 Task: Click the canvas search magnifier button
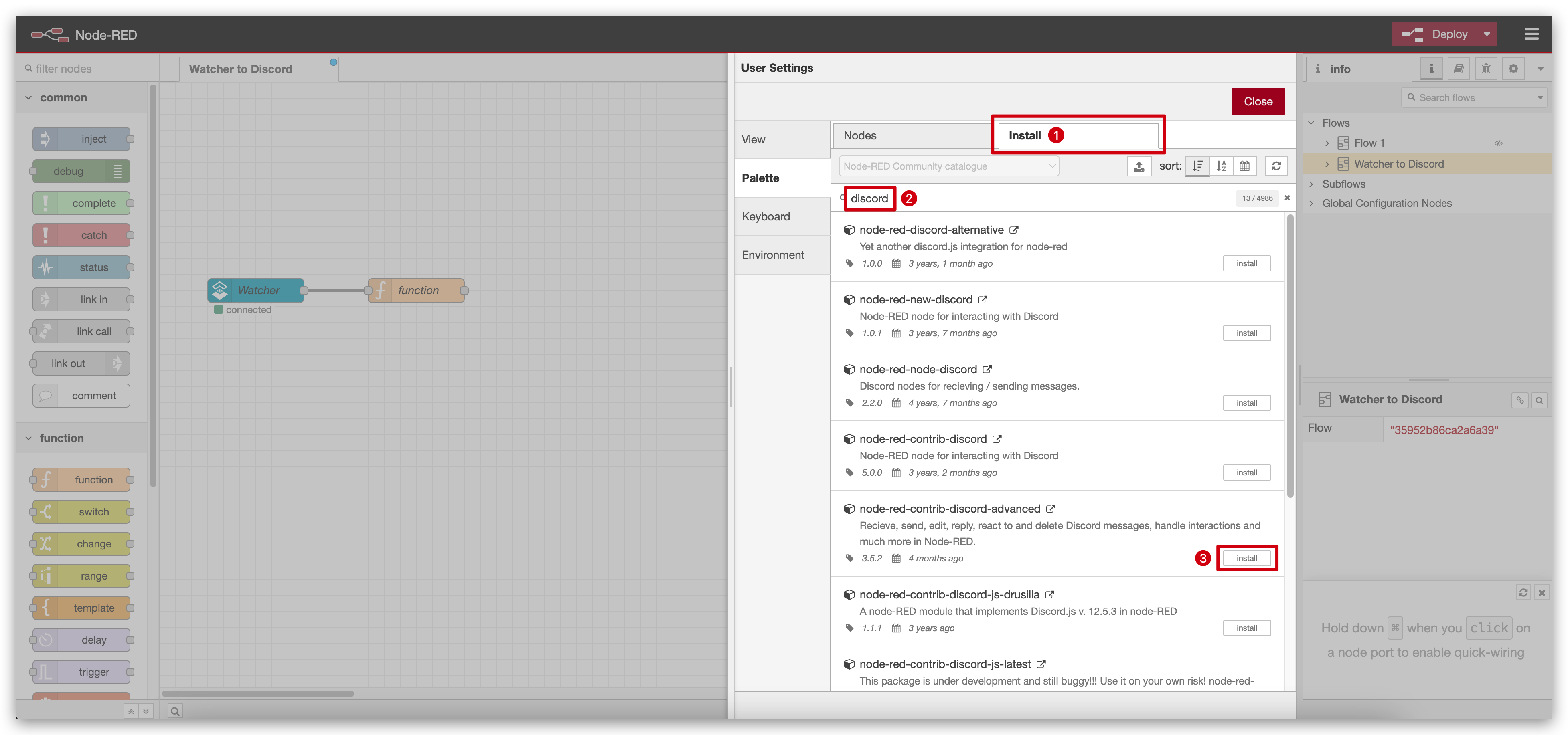pyautogui.click(x=175, y=711)
